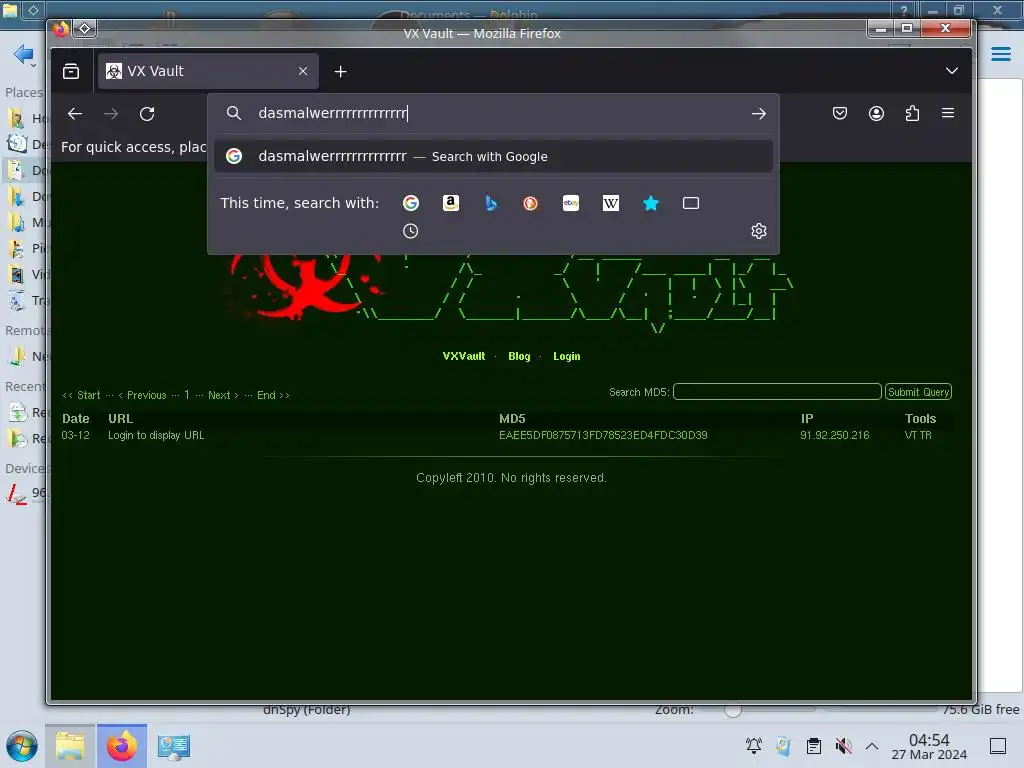
Task: Click the TR tool link
Action: (x=925, y=435)
